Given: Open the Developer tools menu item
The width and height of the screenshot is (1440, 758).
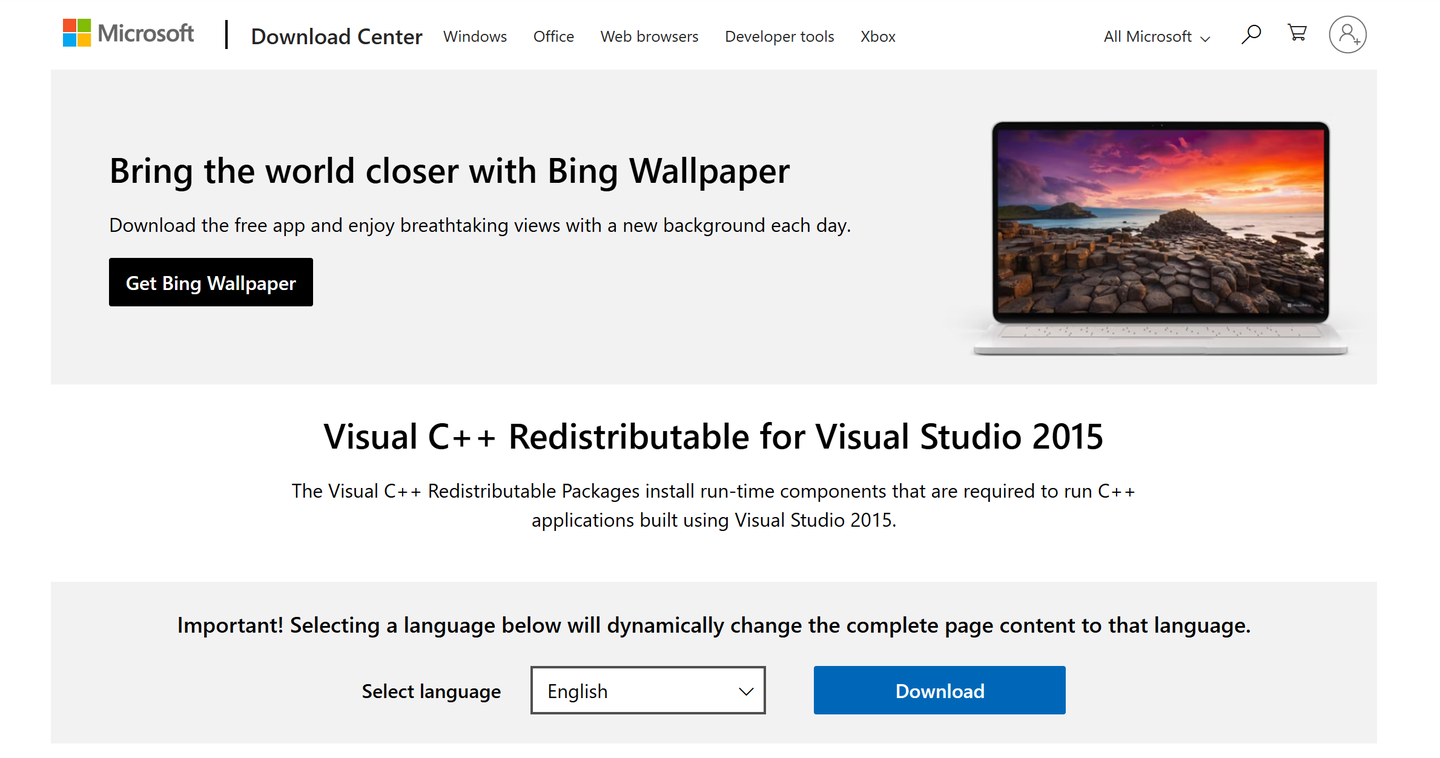Looking at the screenshot, I should [780, 36].
